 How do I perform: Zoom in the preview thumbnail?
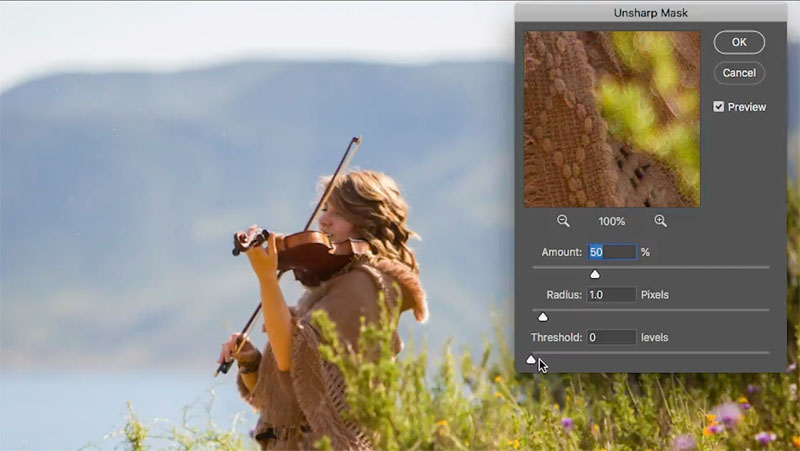660,221
